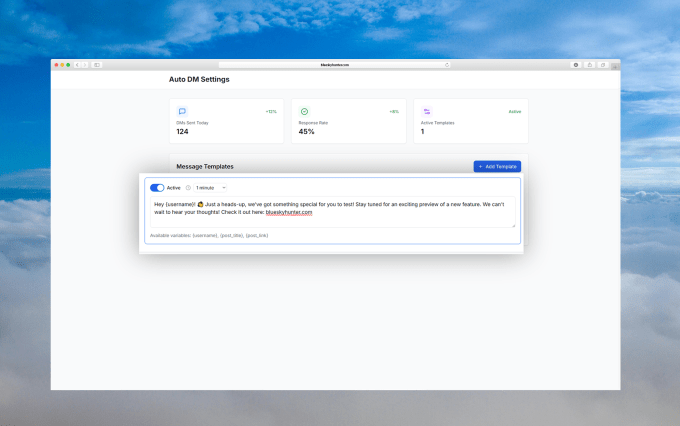Image resolution: width=680 pixels, height=426 pixels.
Task: Click the Available variables hint text
Action: point(209,236)
